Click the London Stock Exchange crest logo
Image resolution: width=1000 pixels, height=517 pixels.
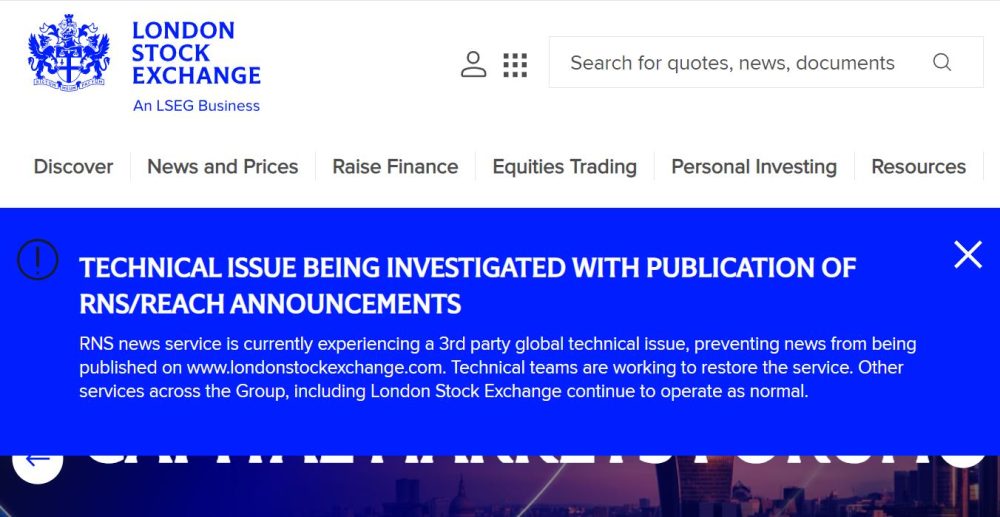68,56
